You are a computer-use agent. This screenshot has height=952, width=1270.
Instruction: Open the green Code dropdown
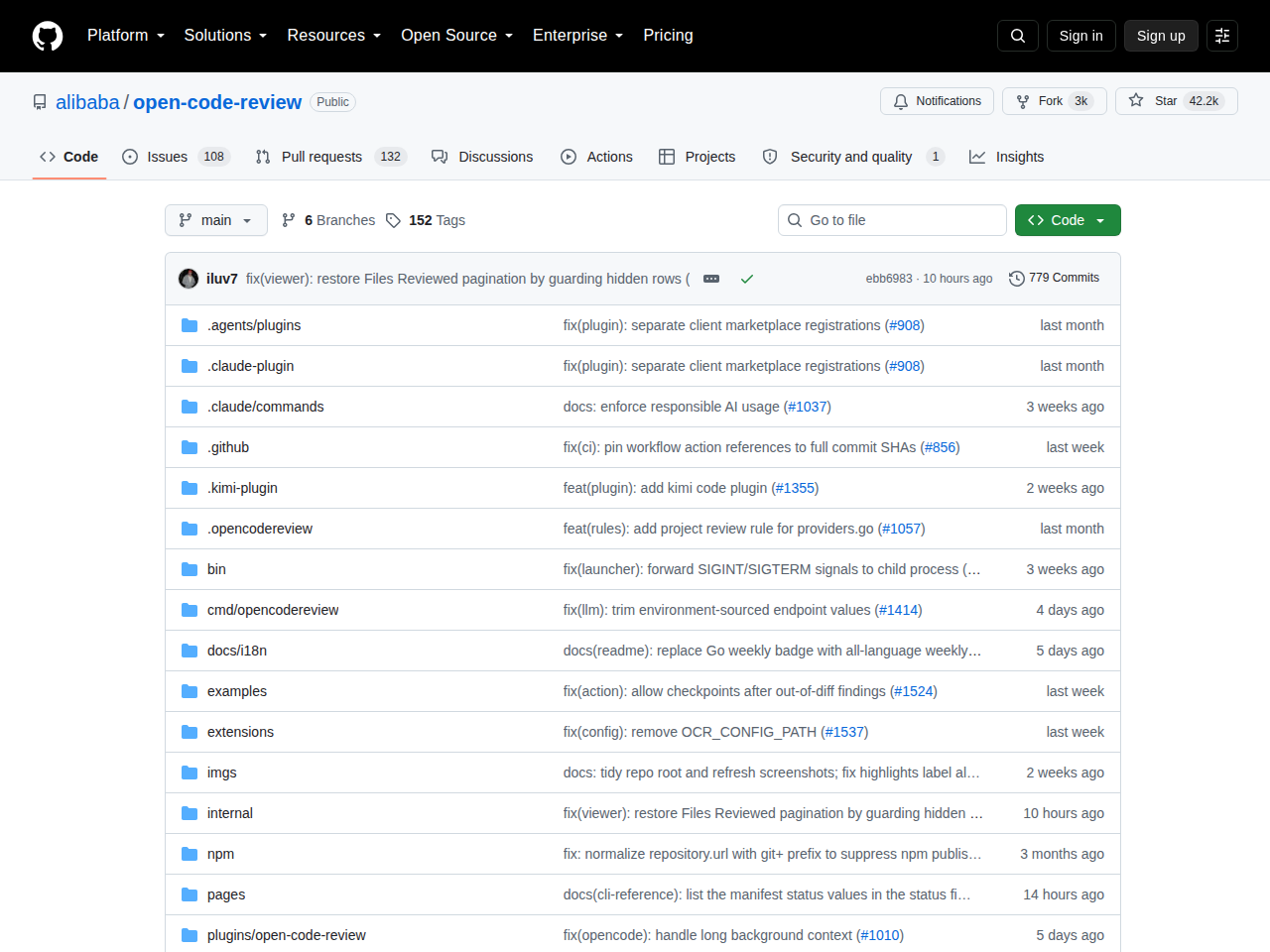1068,220
